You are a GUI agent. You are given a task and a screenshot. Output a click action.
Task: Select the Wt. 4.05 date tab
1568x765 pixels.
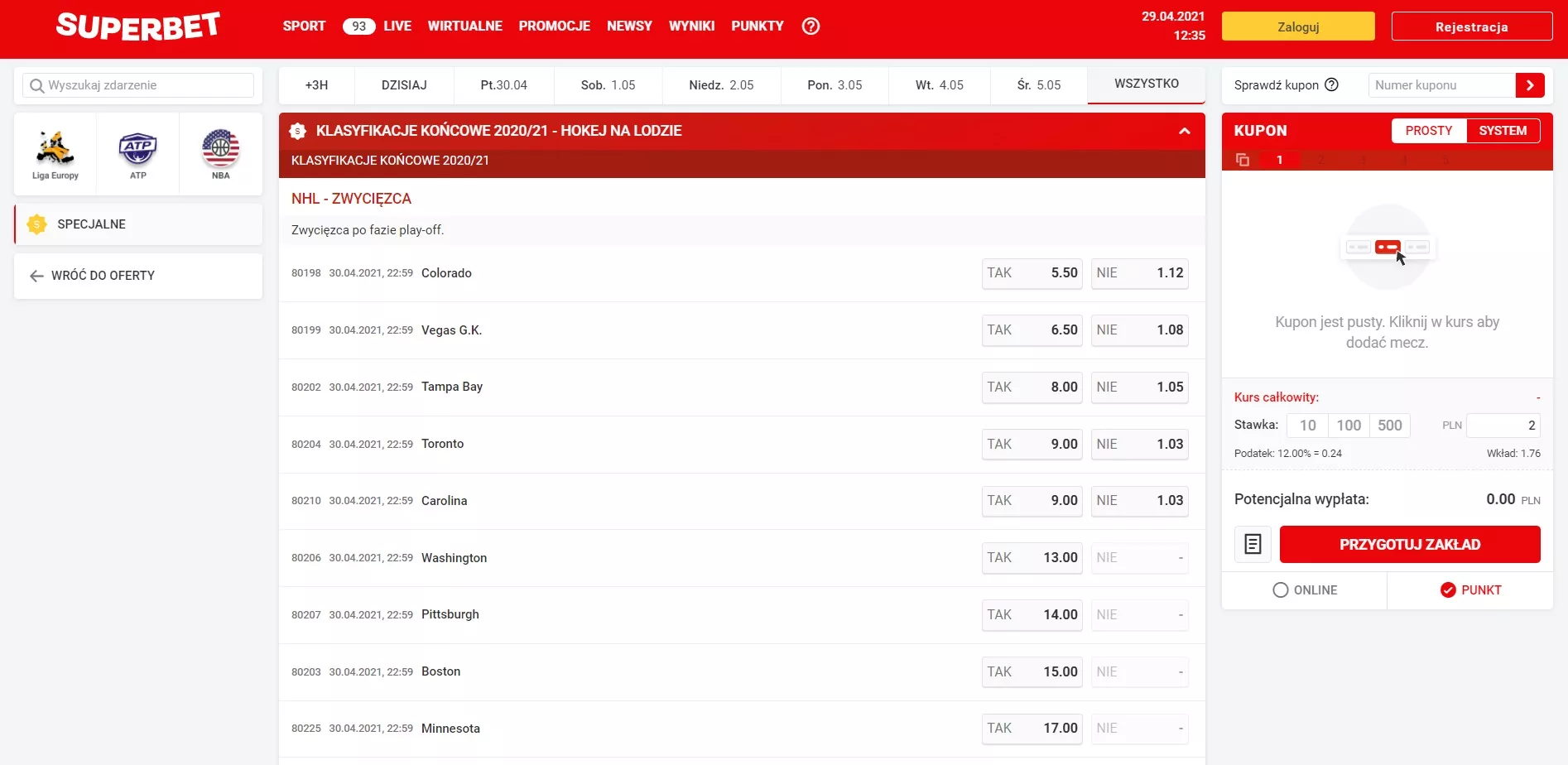(940, 85)
